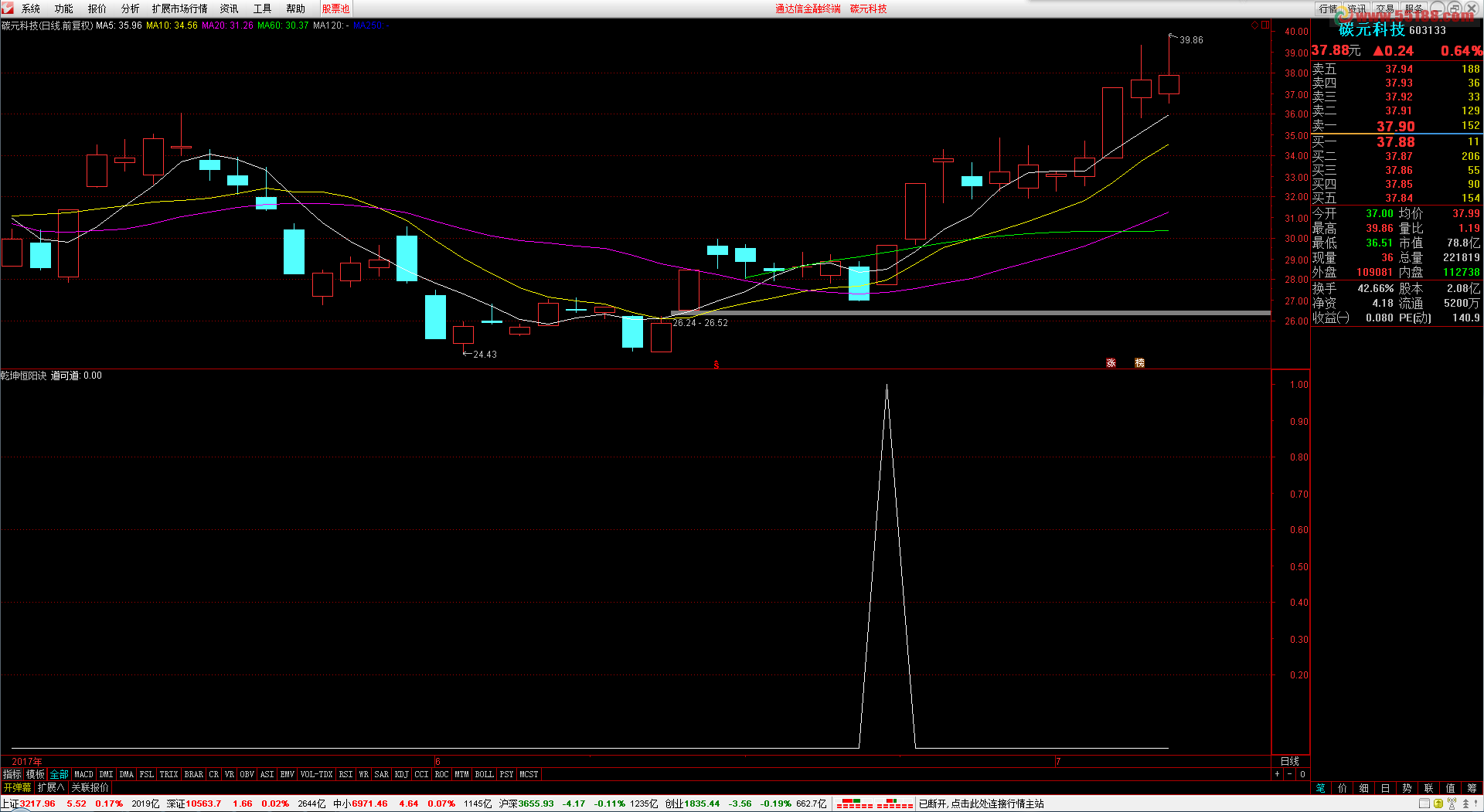1484x812 pixels.
Task: Click the 交易 button at top right
Action: point(1385,8)
